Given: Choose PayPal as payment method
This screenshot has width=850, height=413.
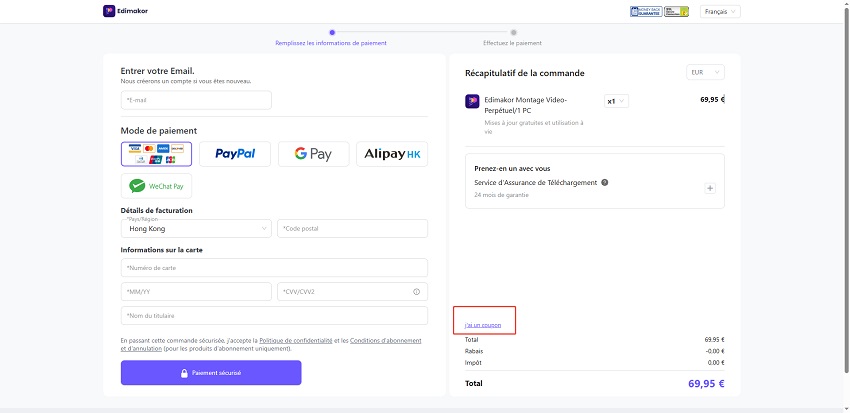Looking at the screenshot, I should tap(235, 154).
